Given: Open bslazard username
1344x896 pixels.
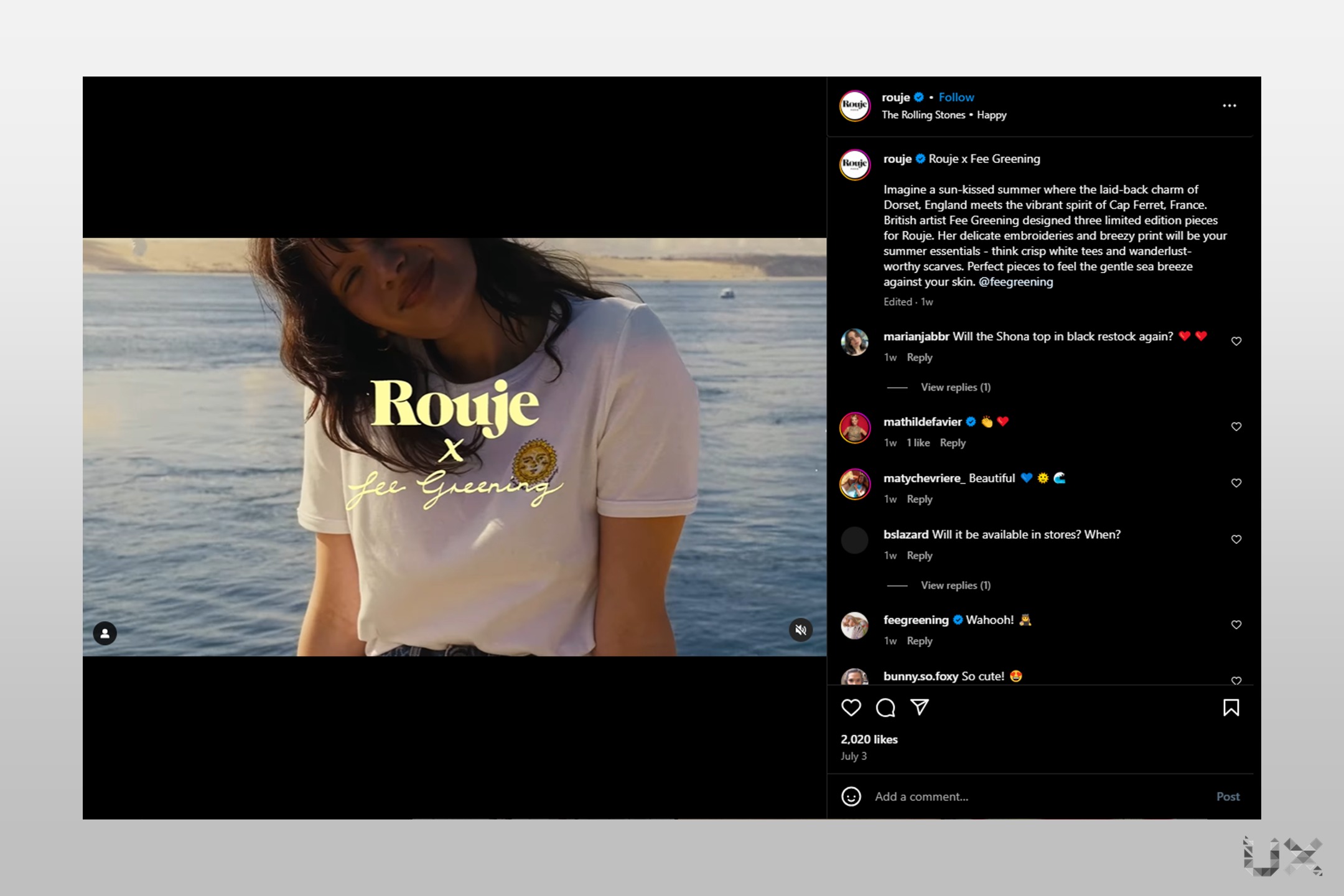Looking at the screenshot, I should pos(906,534).
